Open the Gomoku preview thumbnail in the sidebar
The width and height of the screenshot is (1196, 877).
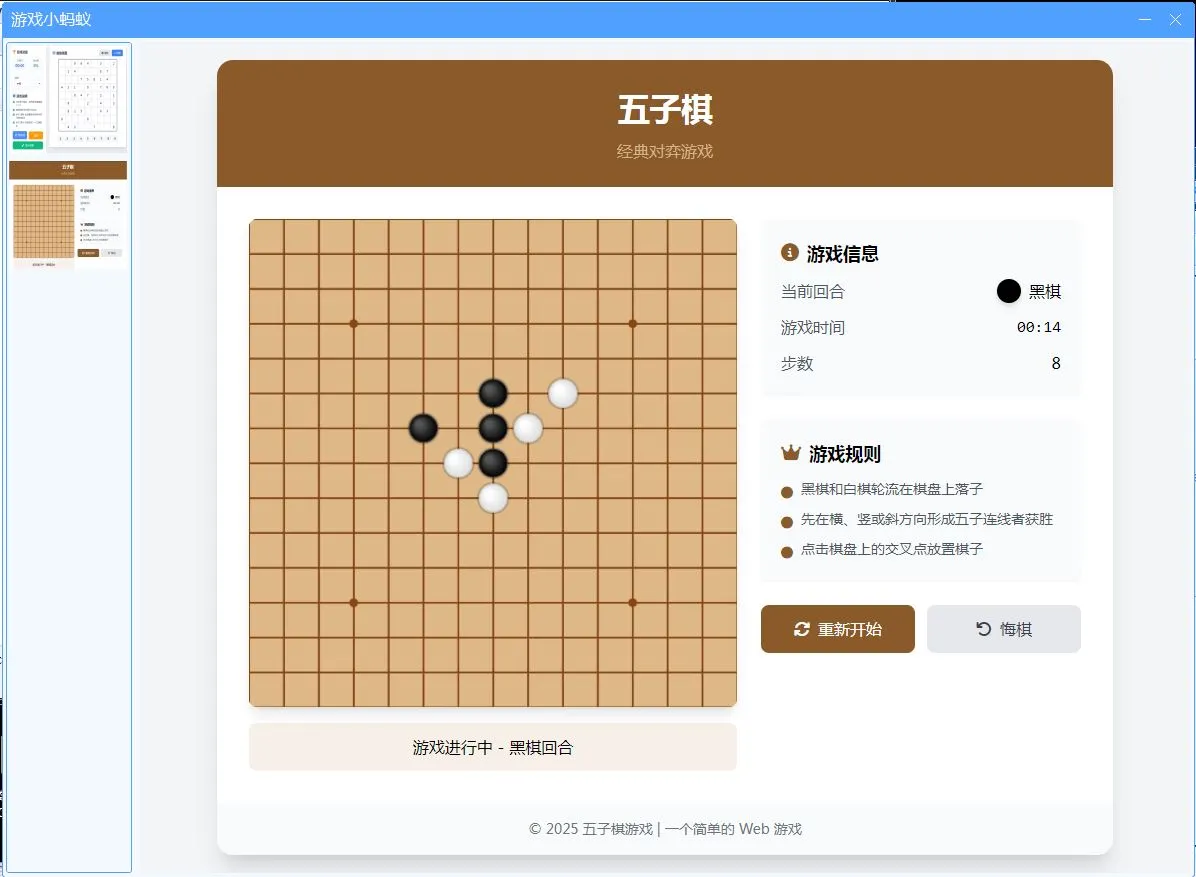pos(68,213)
